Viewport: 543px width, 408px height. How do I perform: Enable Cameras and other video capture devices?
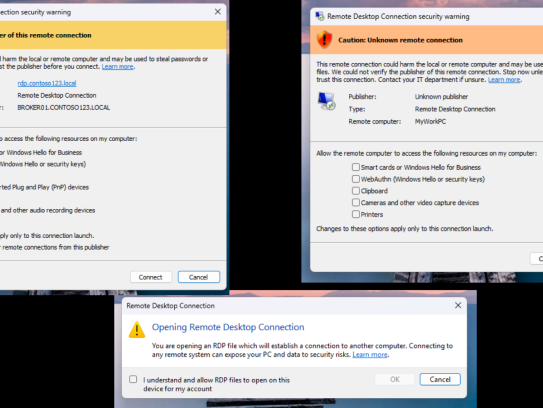coord(356,202)
